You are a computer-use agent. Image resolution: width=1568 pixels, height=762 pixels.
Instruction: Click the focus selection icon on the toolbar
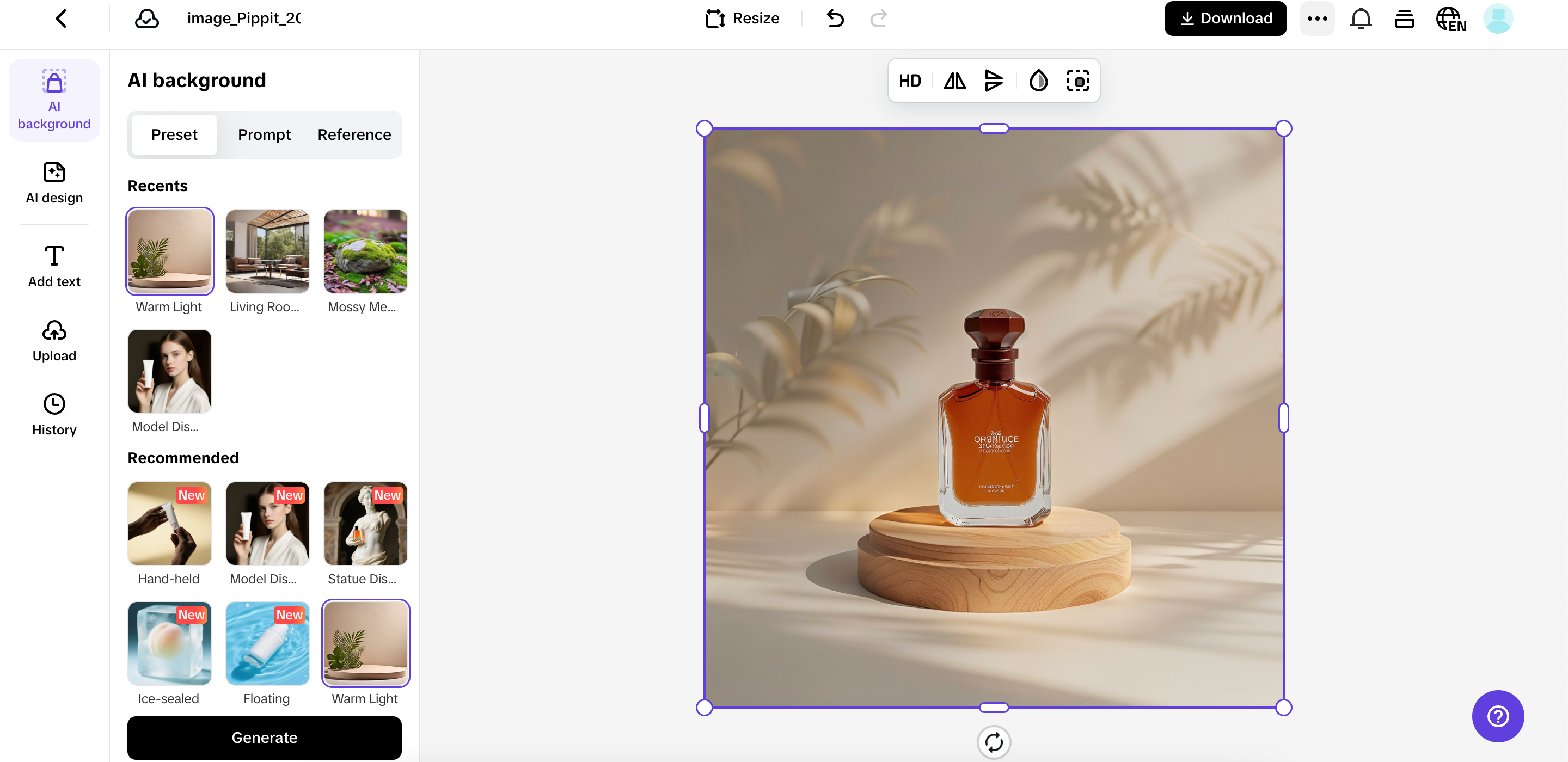click(1078, 81)
